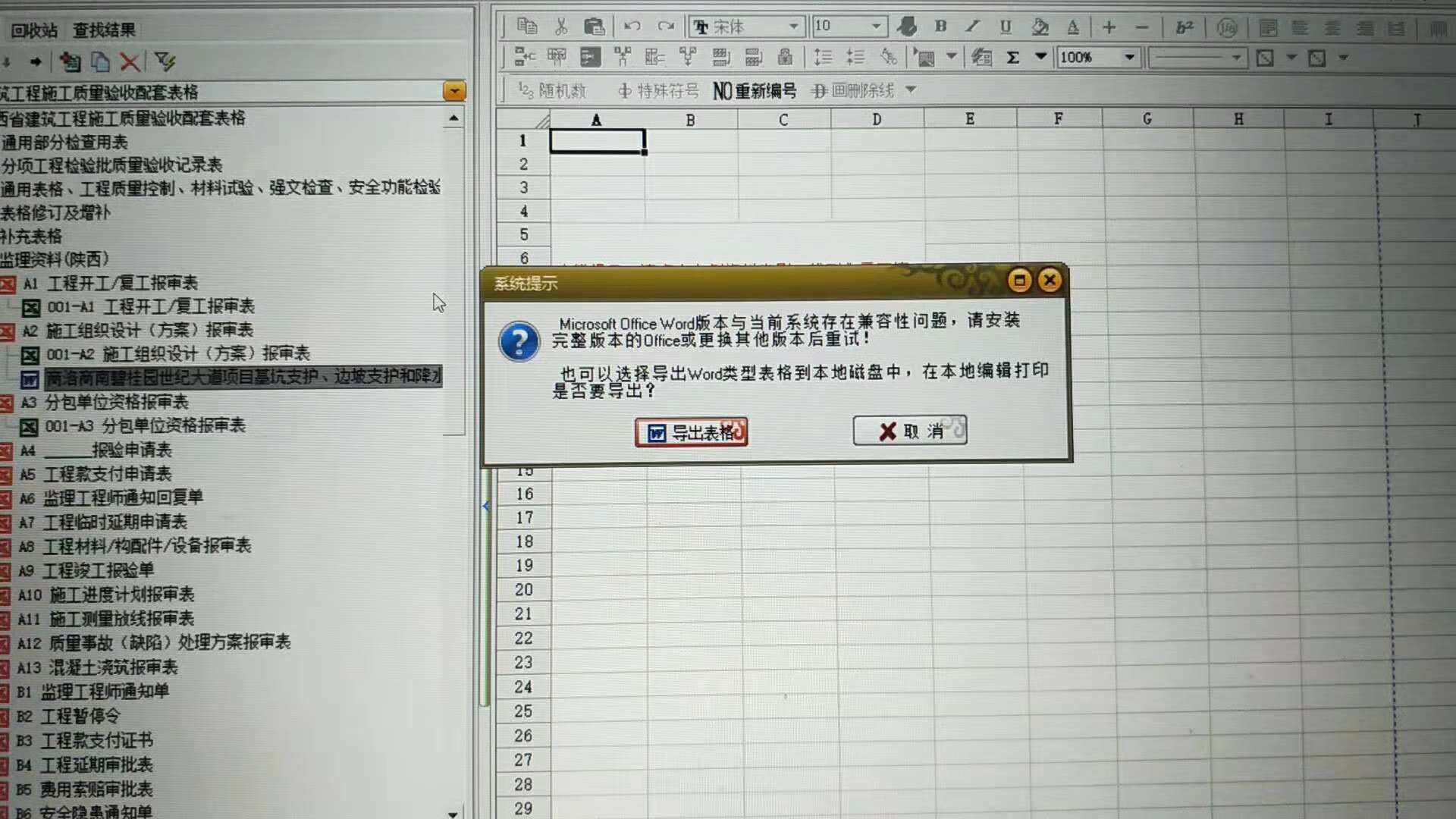Click the red X delete icon
Viewport: 1456px width, 819px height.
click(x=130, y=62)
